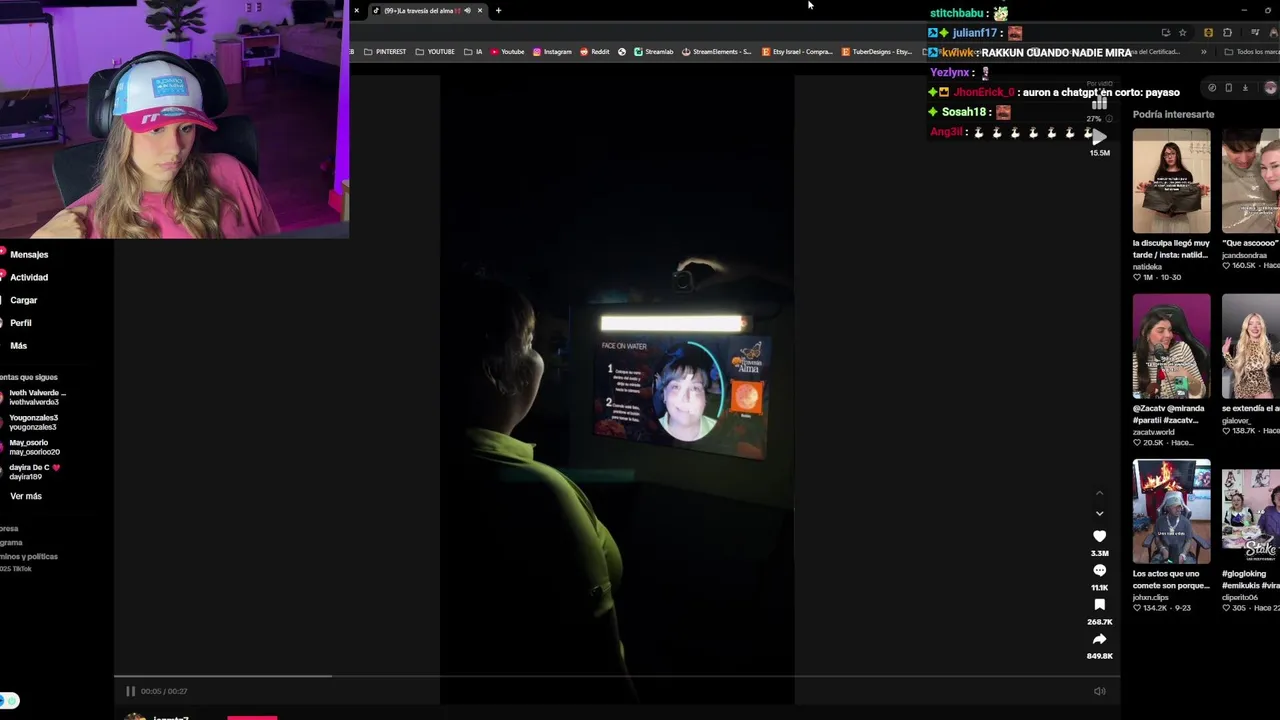This screenshot has width=1280, height=720.
Task: Open the browser extensions puzzle icon
Action: (1227, 33)
